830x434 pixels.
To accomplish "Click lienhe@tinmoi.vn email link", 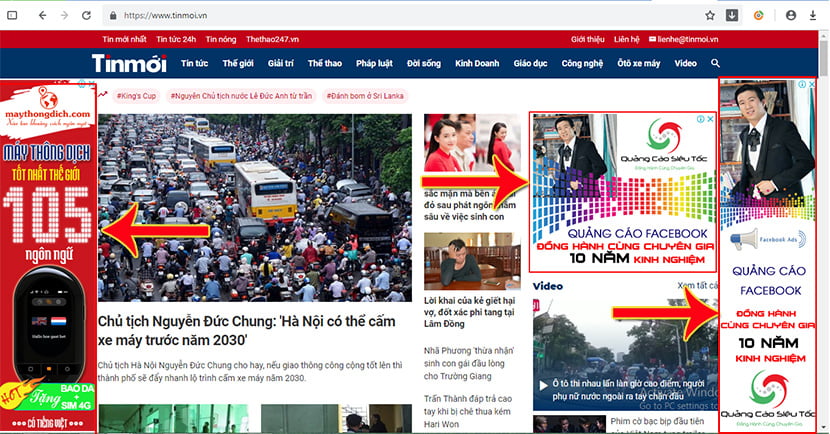I will [x=684, y=39].
